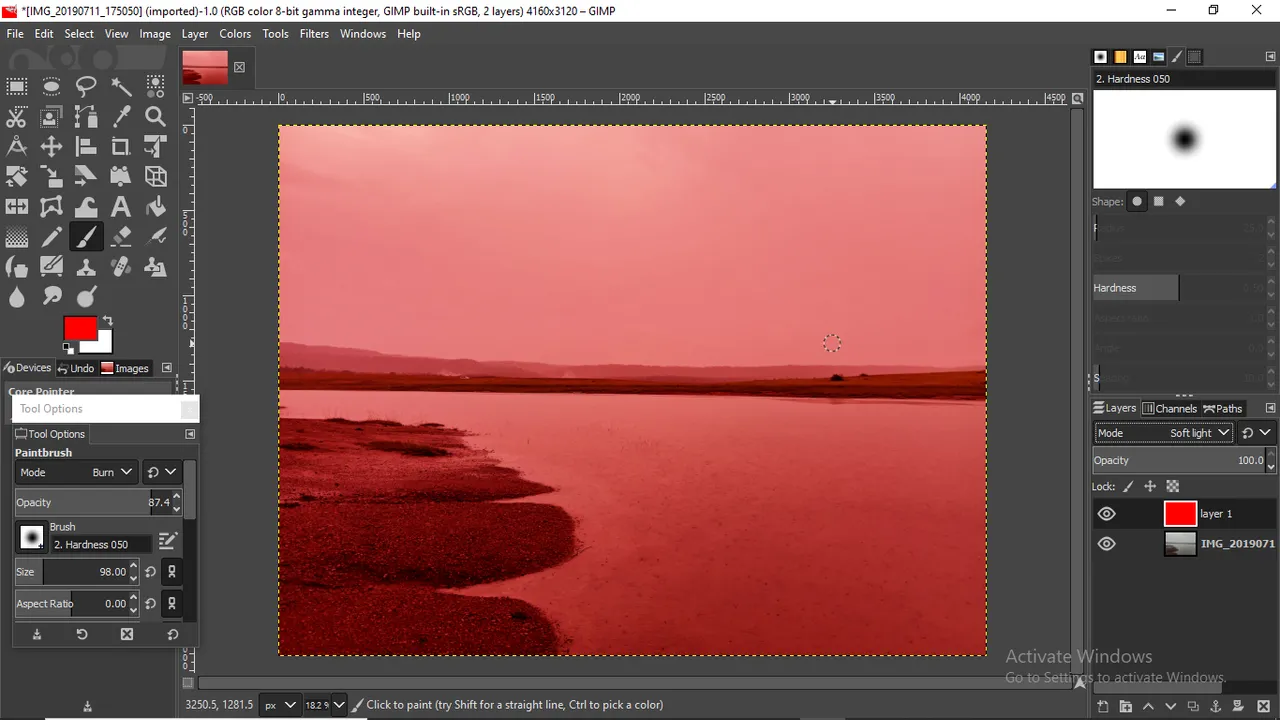Hide layer 1 using its eye icon

[1106, 514]
